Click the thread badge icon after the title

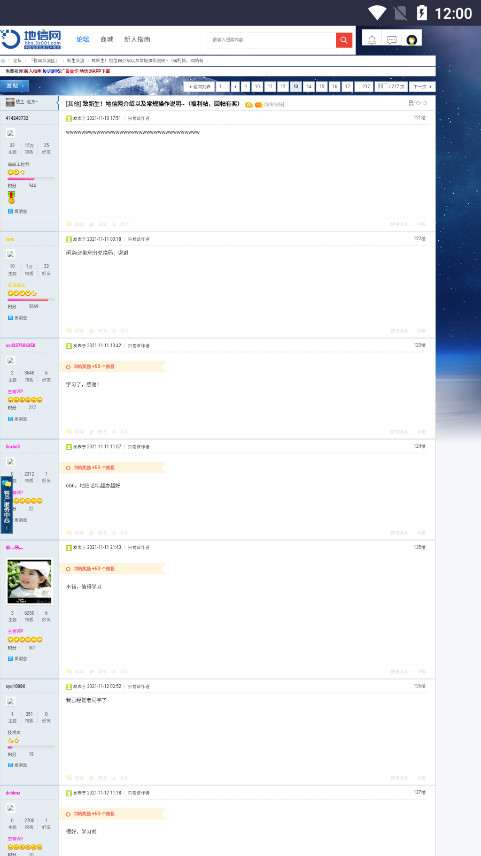[249, 104]
